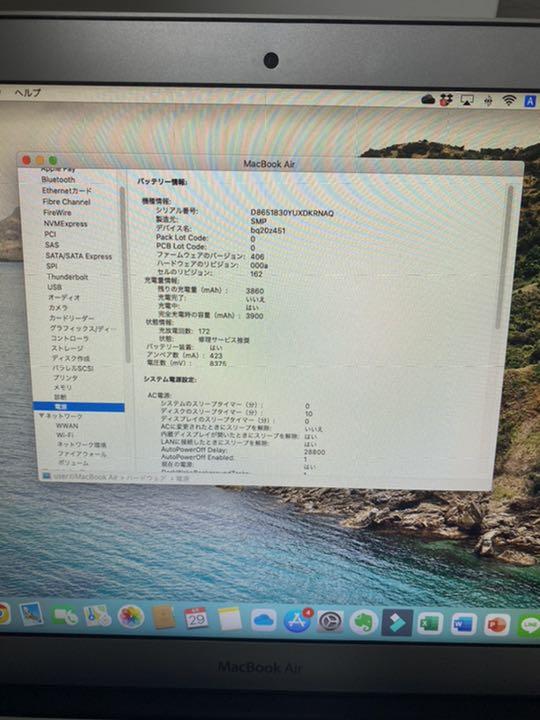Select SAS in the sidebar
Screen dimensions: 540x720
pyautogui.click(x=51, y=245)
